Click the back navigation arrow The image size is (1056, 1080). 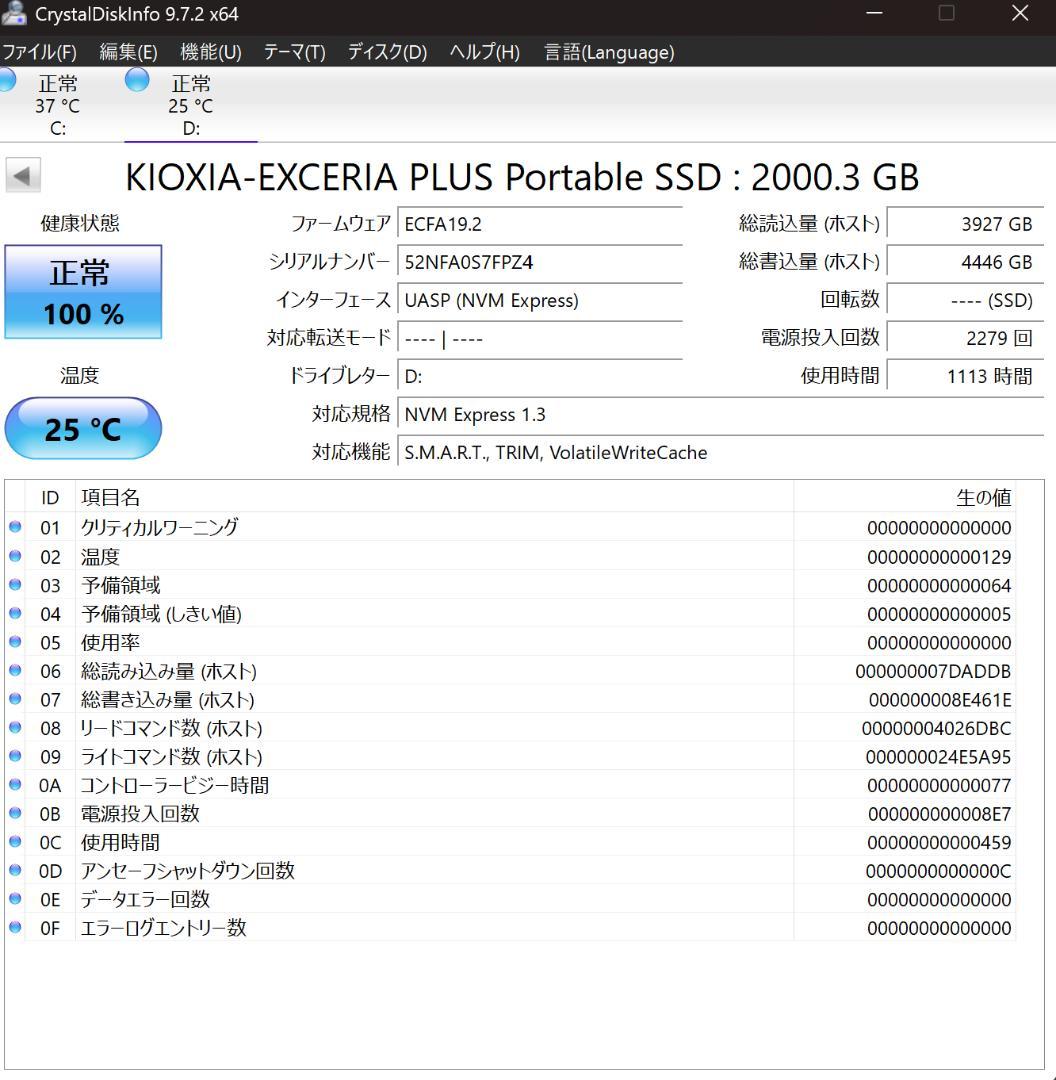(23, 176)
